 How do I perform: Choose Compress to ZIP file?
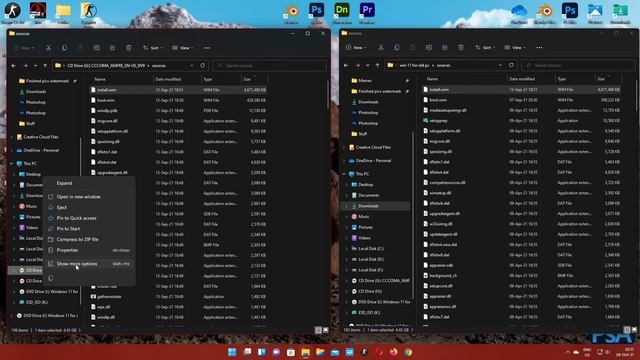(89, 240)
